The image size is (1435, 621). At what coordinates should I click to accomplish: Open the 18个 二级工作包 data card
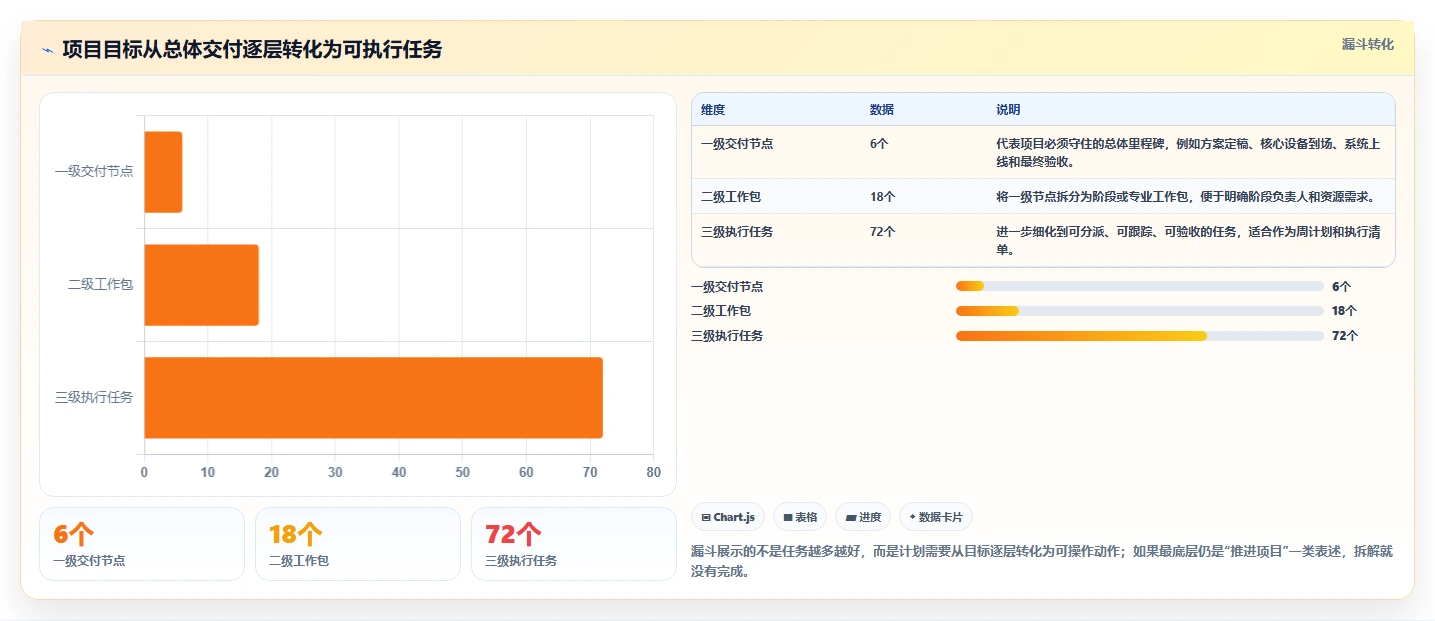(x=358, y=544)
